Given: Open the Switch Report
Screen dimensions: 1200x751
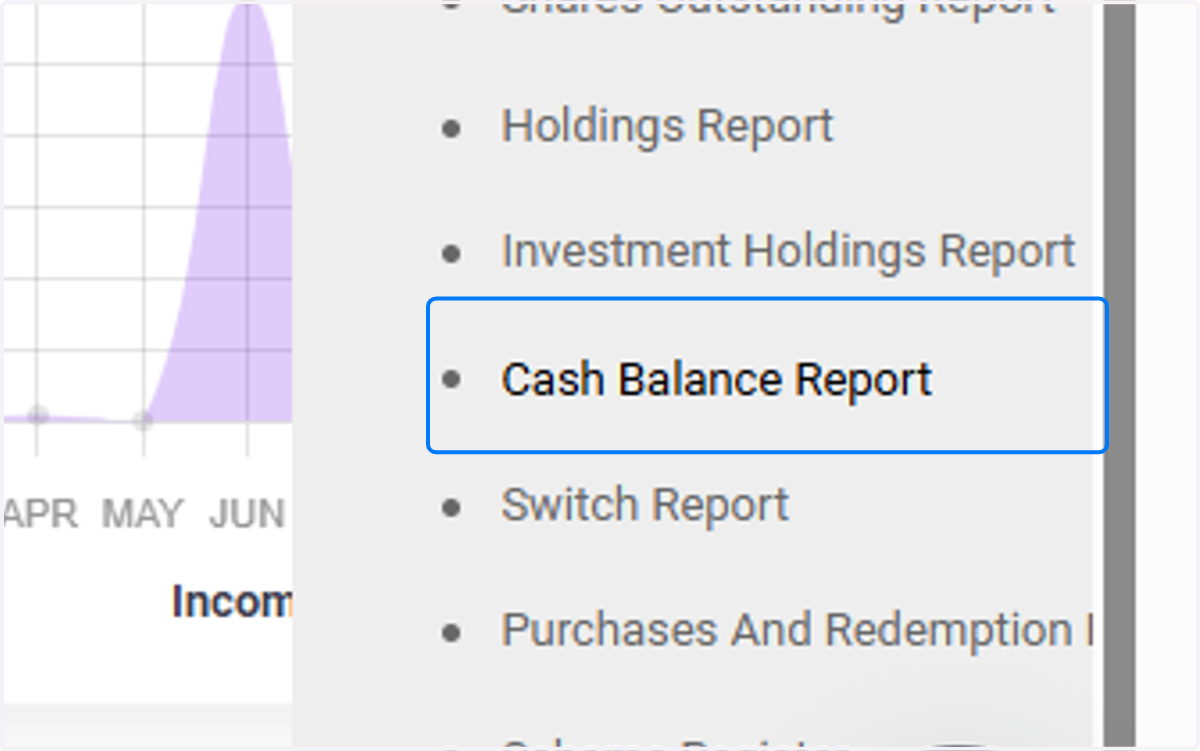Looking at the screenshot, I should click(645, 506).
